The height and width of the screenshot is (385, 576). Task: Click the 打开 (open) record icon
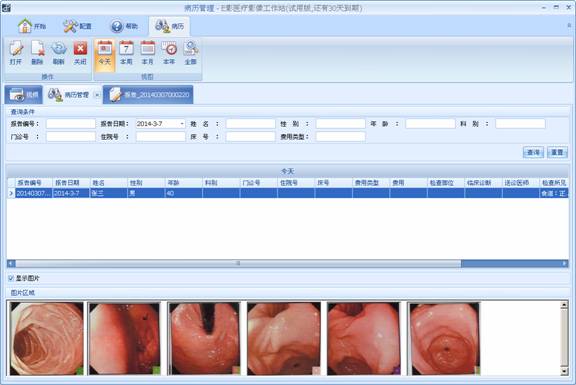[x=16, y=53]
